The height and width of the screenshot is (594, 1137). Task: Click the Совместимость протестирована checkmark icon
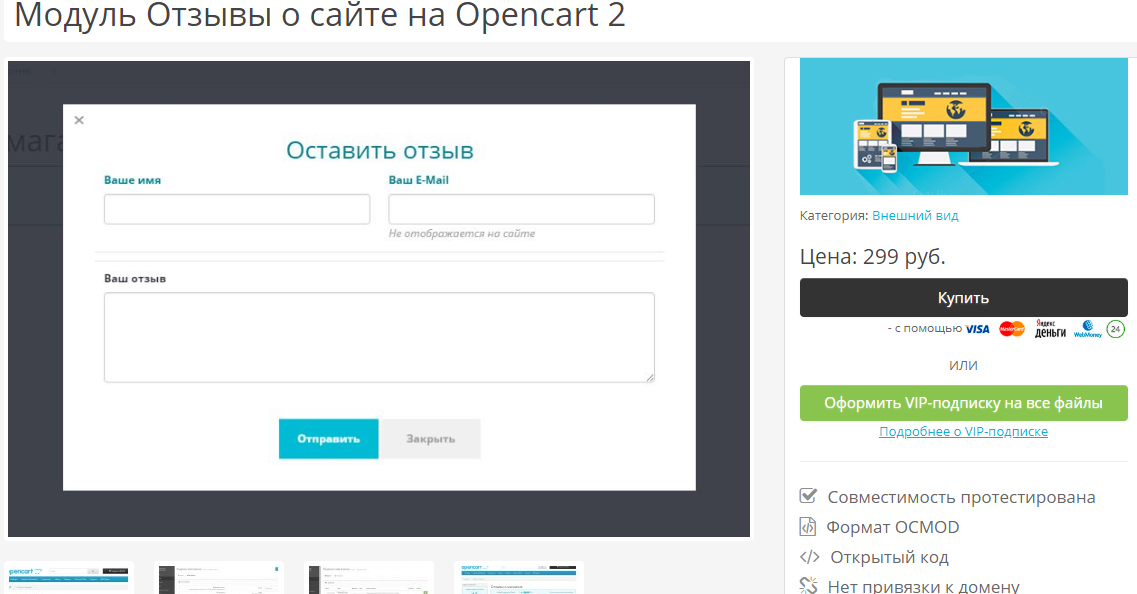[x=808, y=496]
